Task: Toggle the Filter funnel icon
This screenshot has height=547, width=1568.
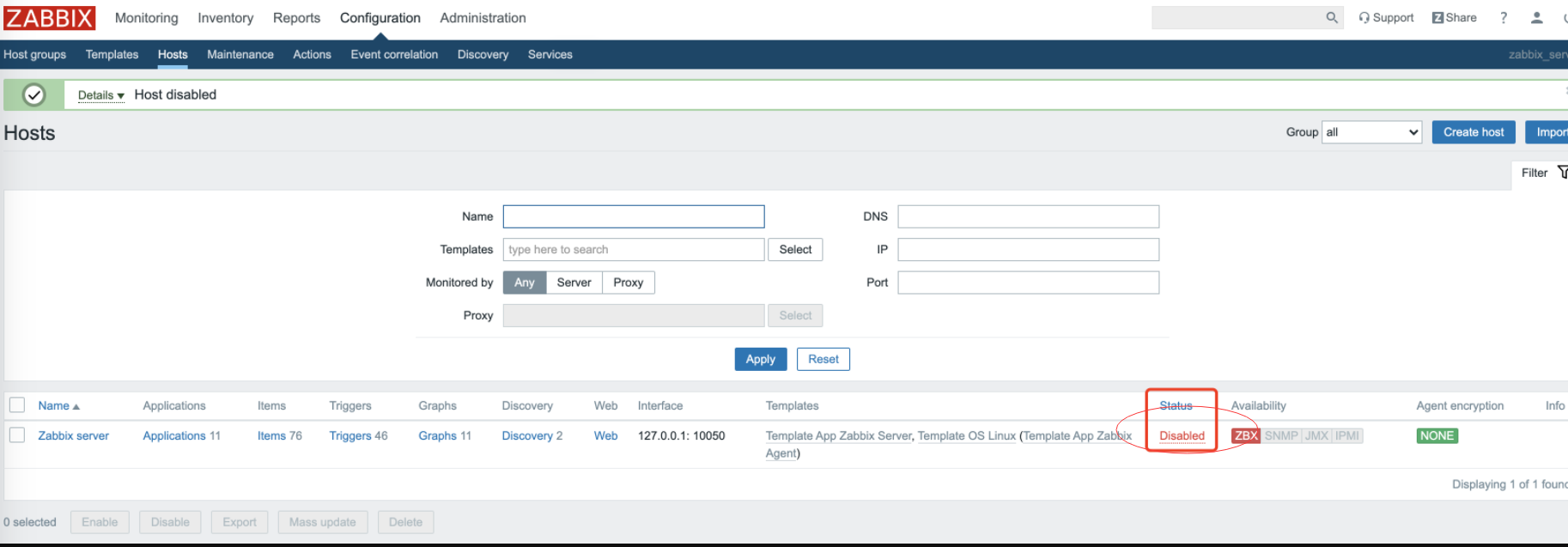Action: tap(1562, 173)
